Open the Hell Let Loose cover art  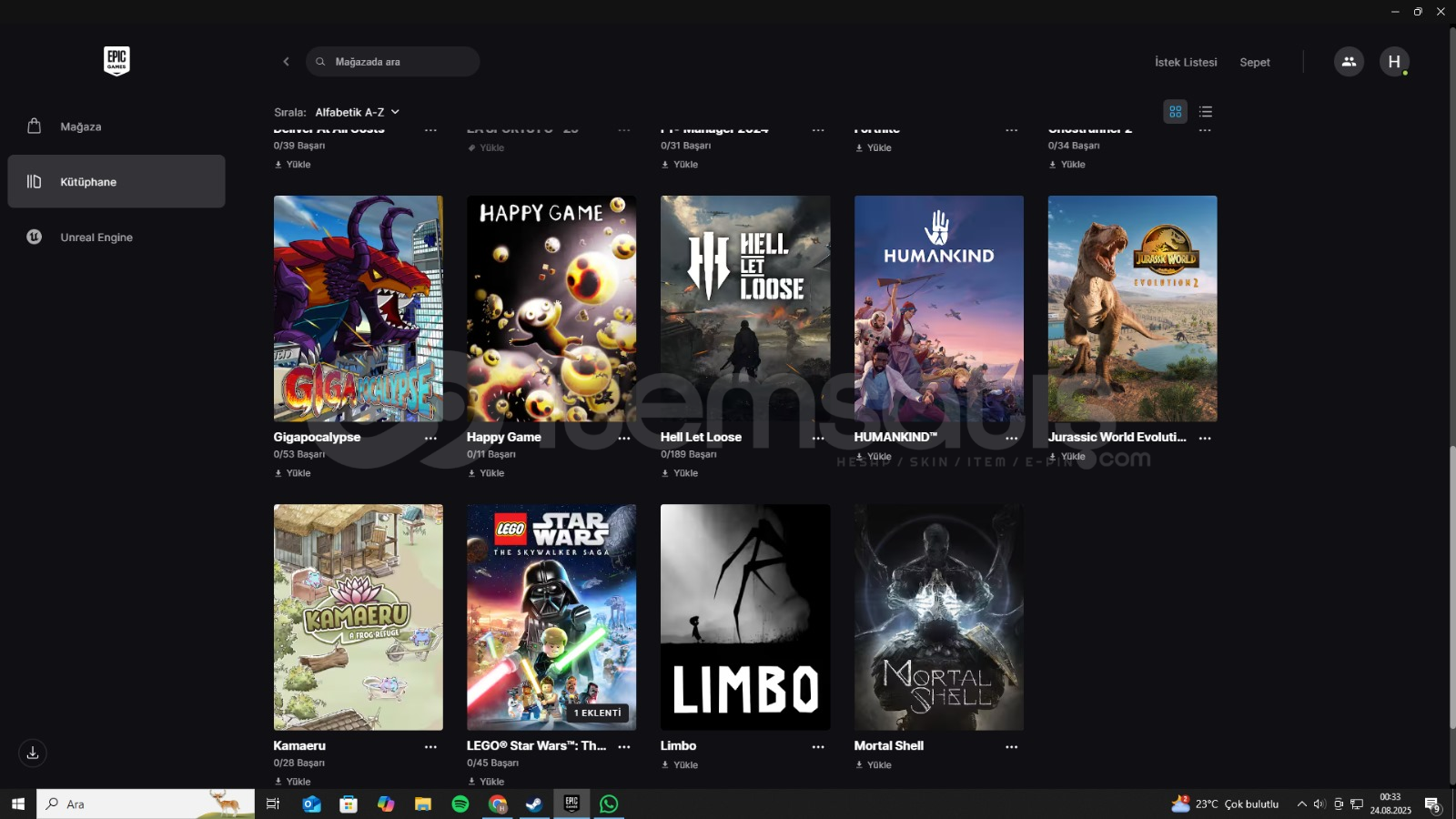pos(745,308)
